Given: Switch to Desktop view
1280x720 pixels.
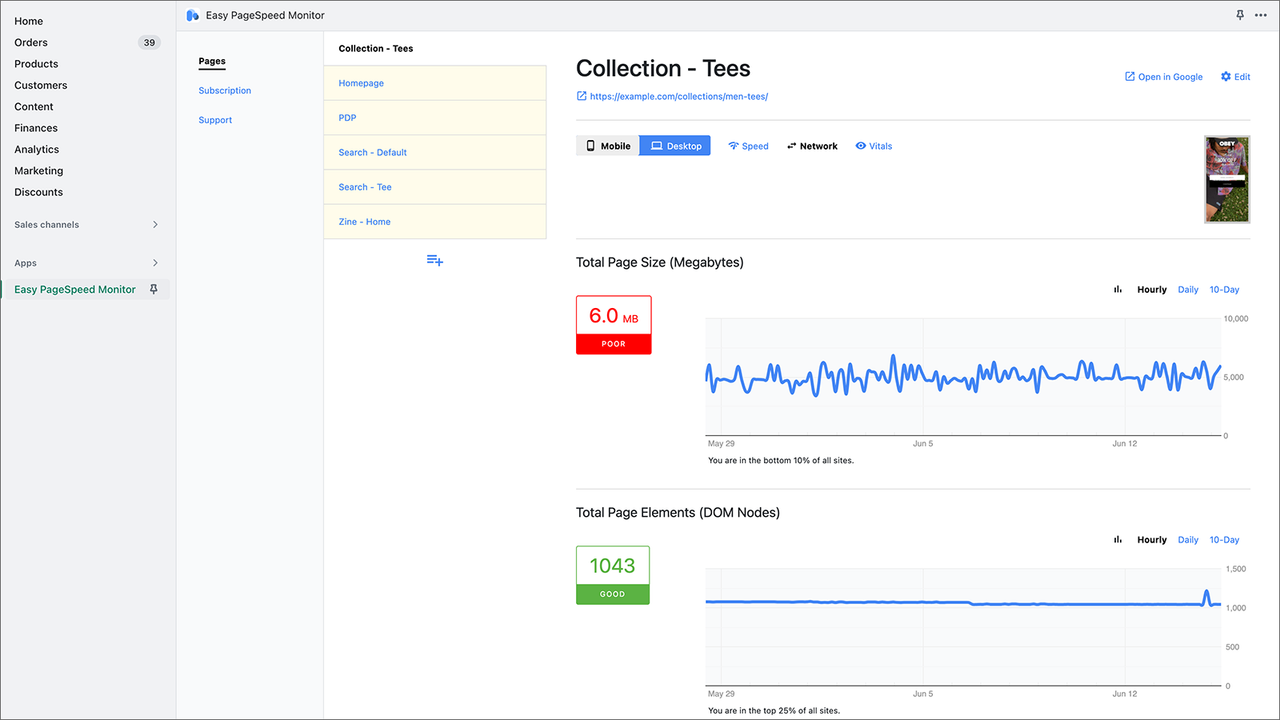Looking at the screenshot, I should 675,145.
